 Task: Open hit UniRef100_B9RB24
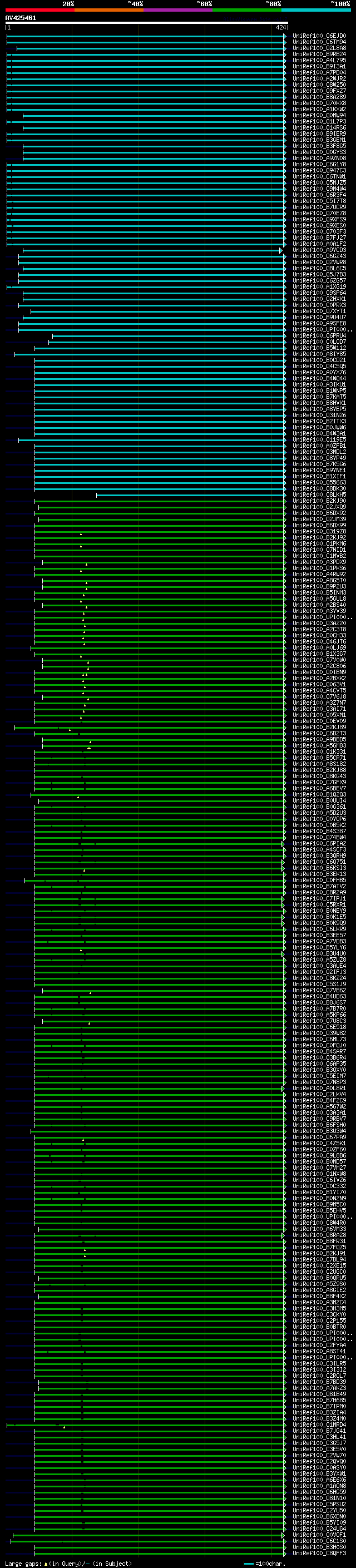(319, 54)
